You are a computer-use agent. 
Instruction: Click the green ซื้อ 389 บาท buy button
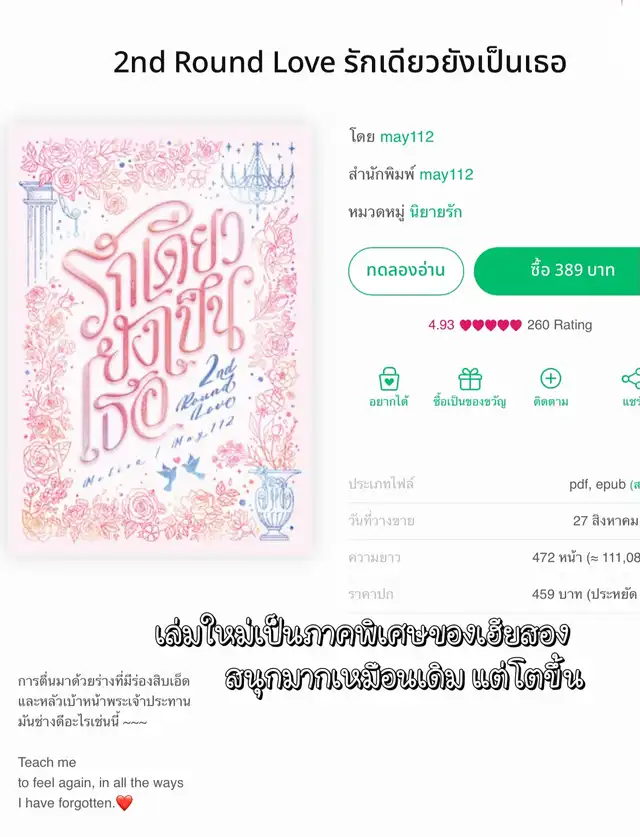[x=557, y=271]
